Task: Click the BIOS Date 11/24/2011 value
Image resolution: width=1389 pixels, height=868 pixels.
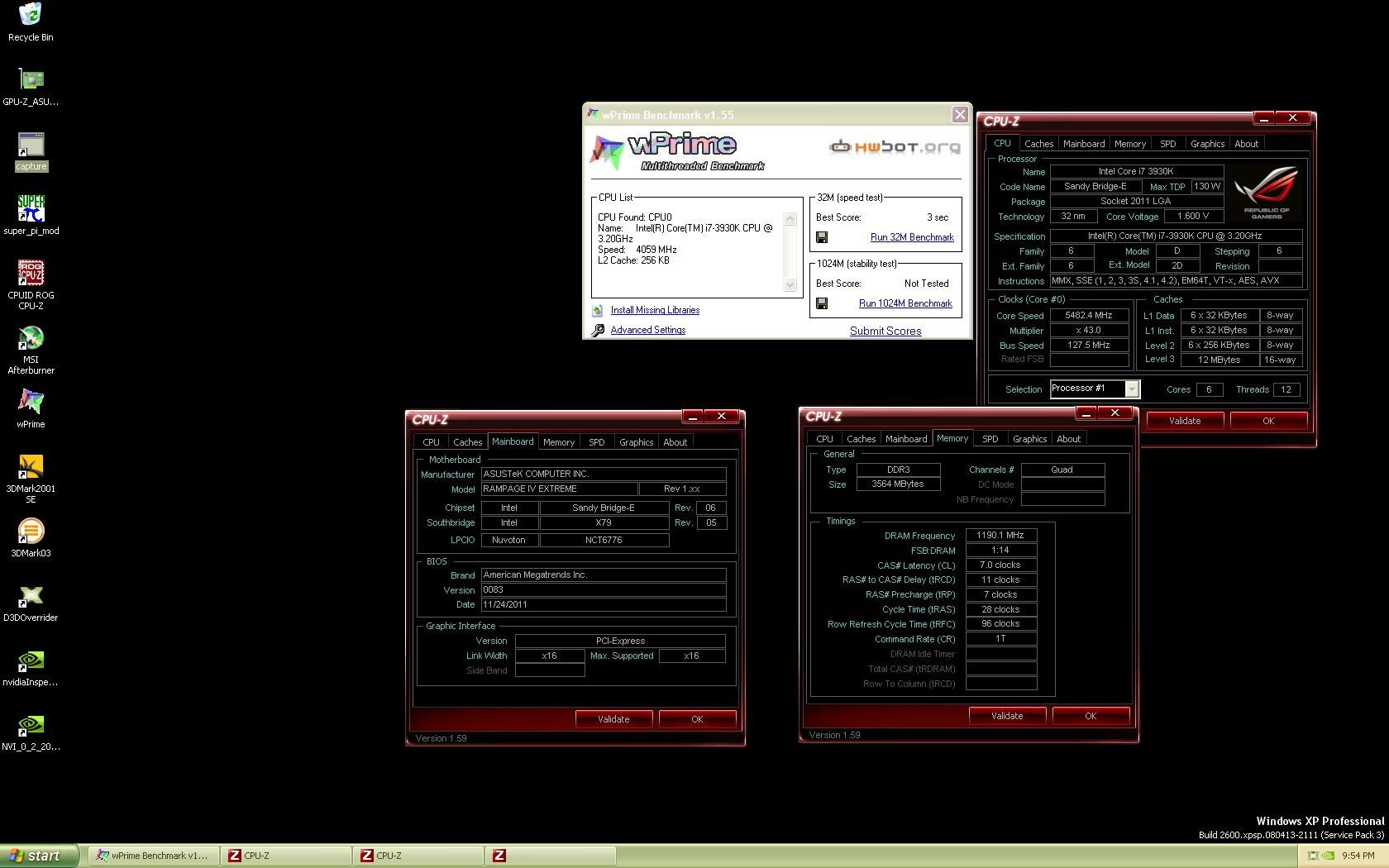Action: [x=604, y=604]
